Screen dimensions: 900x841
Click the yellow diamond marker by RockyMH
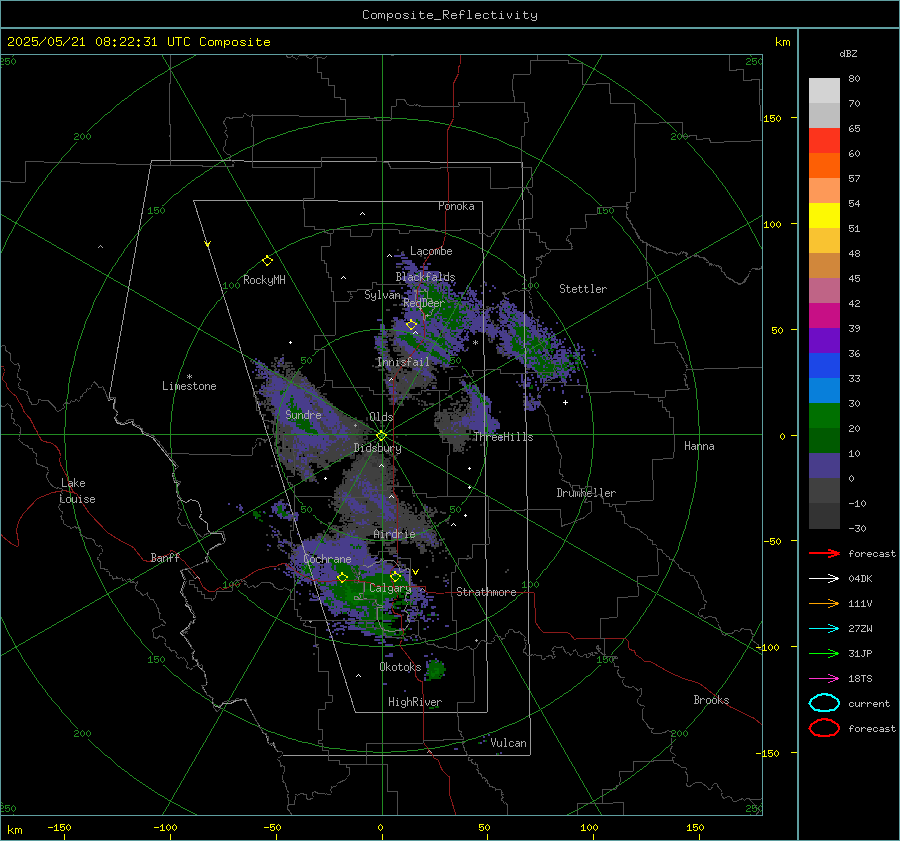pyautogui.click(x=267, y=261)
